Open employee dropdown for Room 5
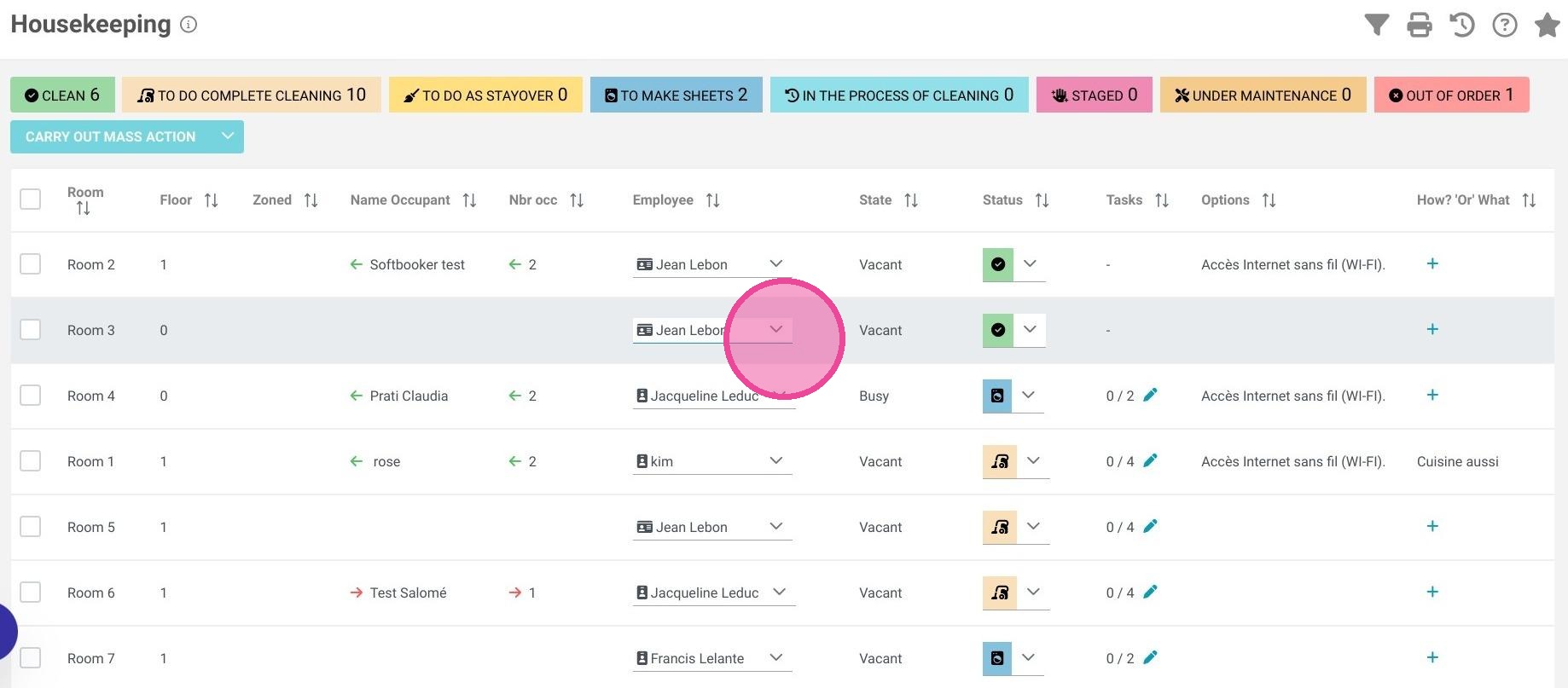 (712, 527)
